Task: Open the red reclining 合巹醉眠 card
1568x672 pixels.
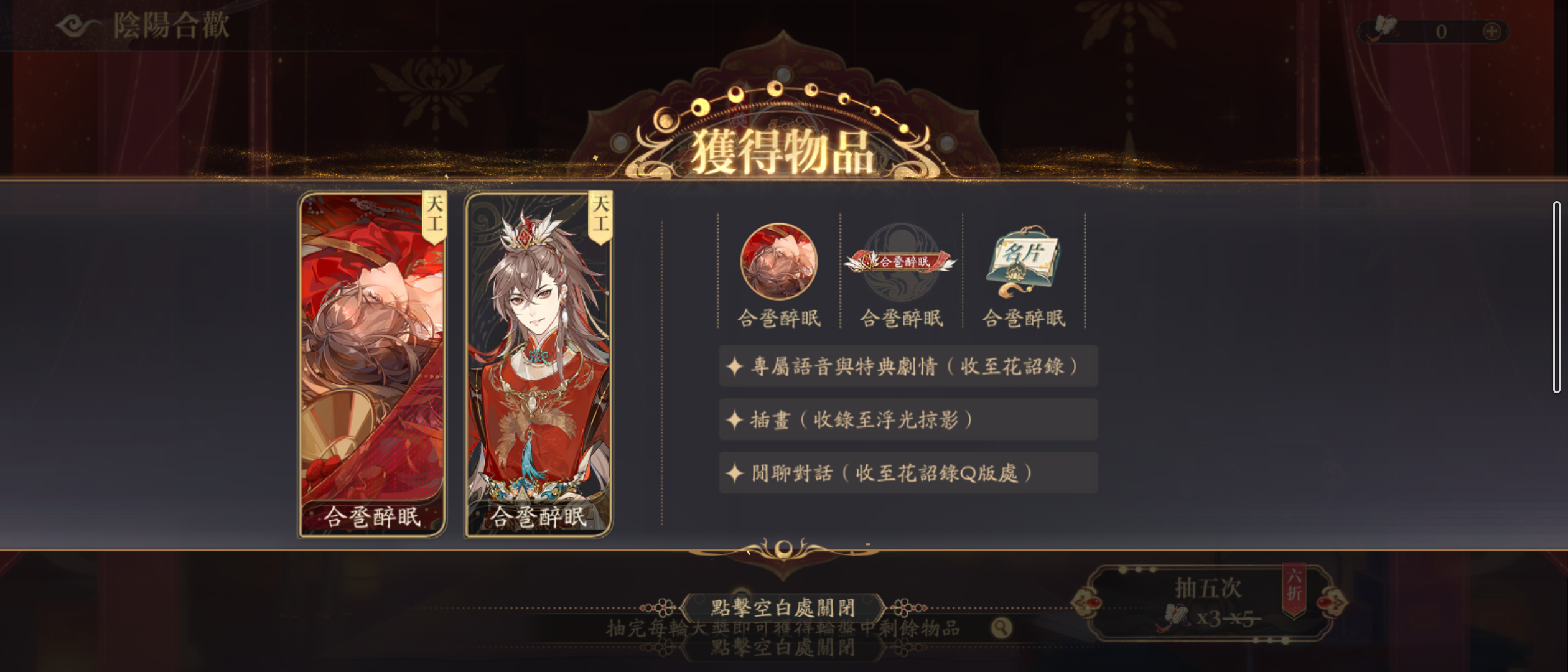Action: click(372, 365)
